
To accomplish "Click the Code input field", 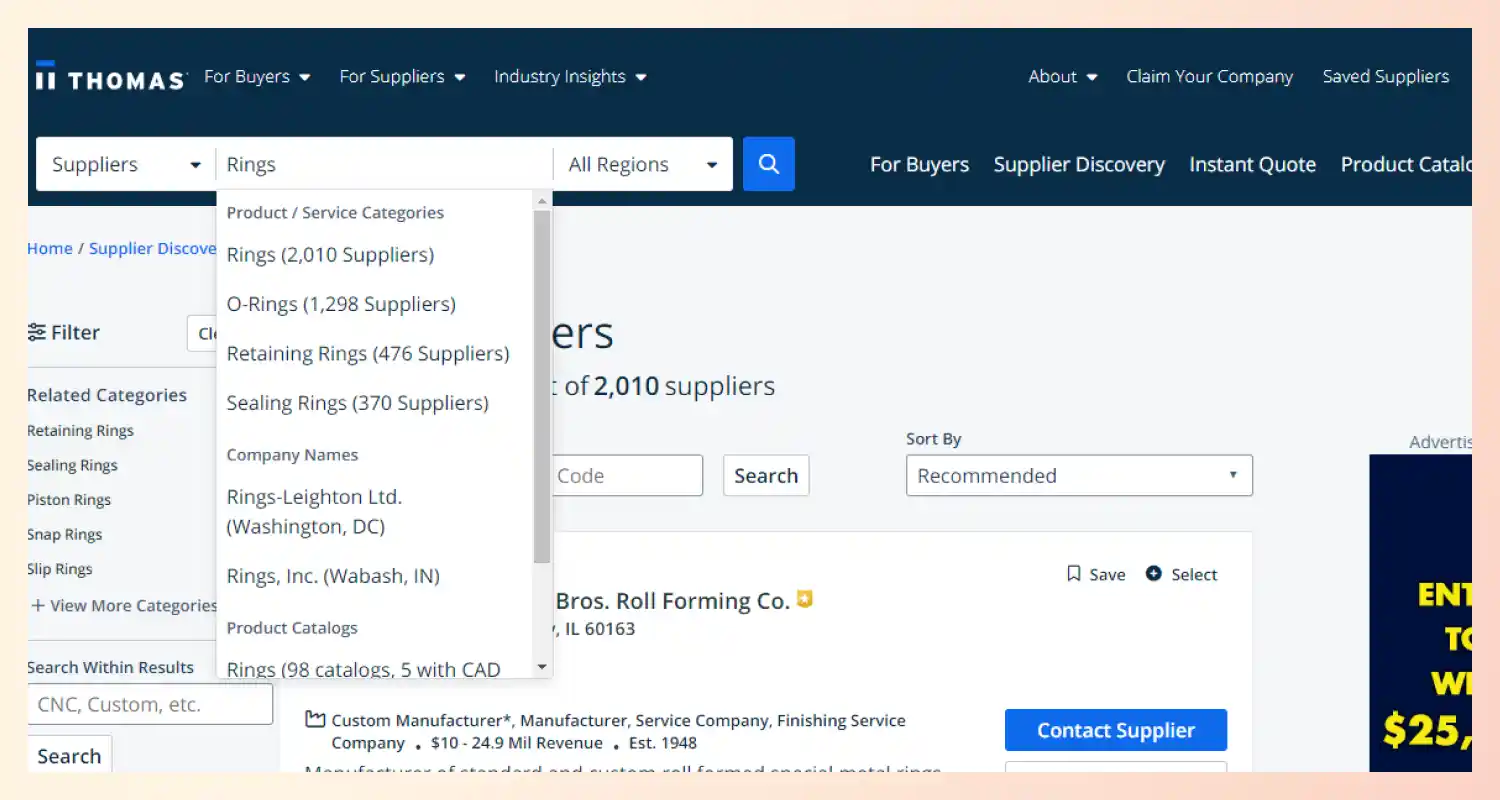I will [x=628, y=476].
